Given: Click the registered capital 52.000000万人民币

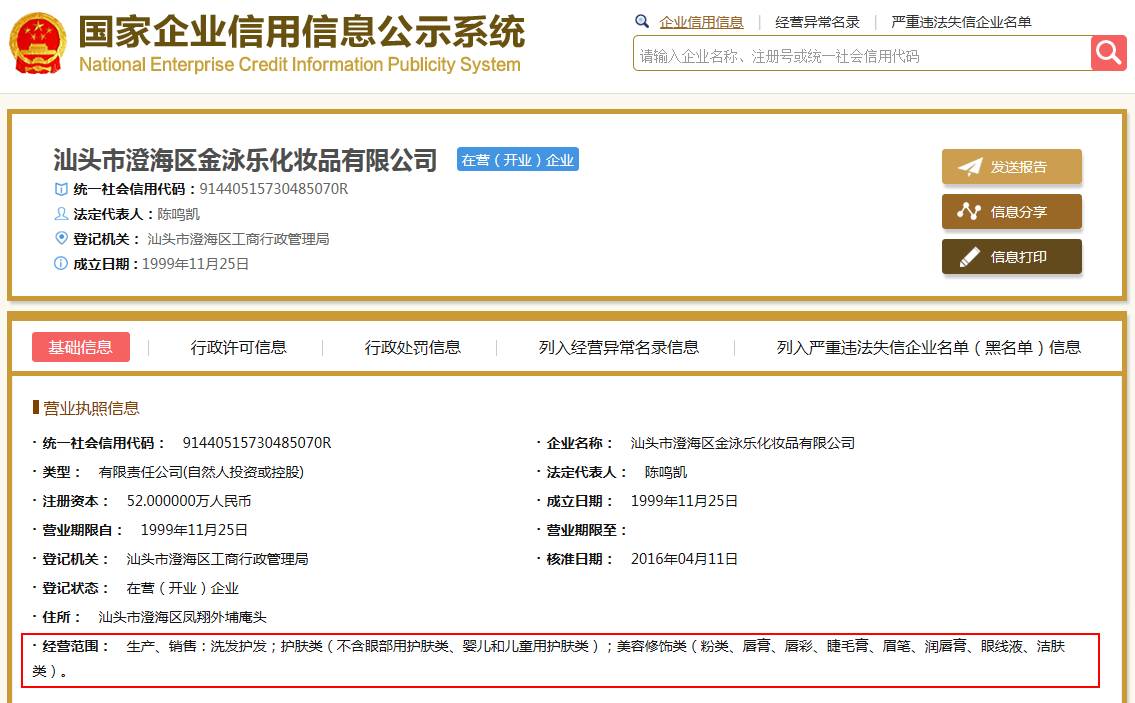Looking at the screenshot, I should click(x=189, y=501).
